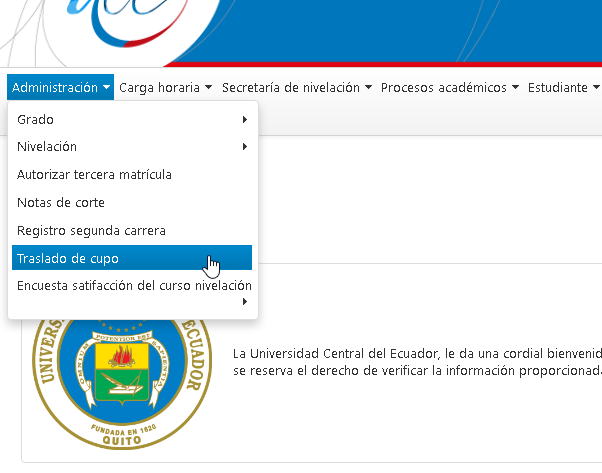
Task: Click arrow below Encuesta satifacción entry
Action: pyautogui.click(x=245, y=303)
